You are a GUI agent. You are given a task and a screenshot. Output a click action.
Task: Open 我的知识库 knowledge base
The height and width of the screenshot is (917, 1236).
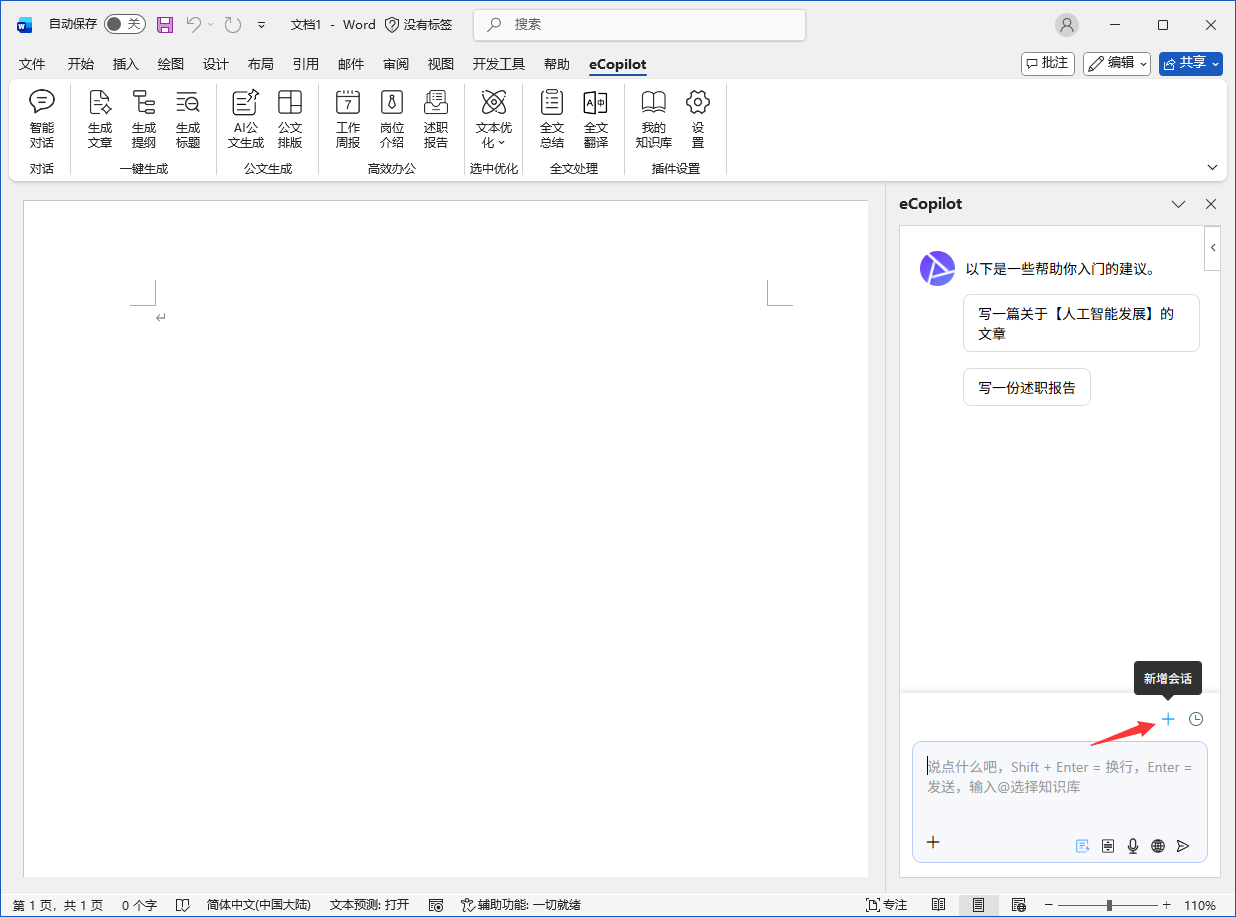pyautogui.click(x=654, y=119)
